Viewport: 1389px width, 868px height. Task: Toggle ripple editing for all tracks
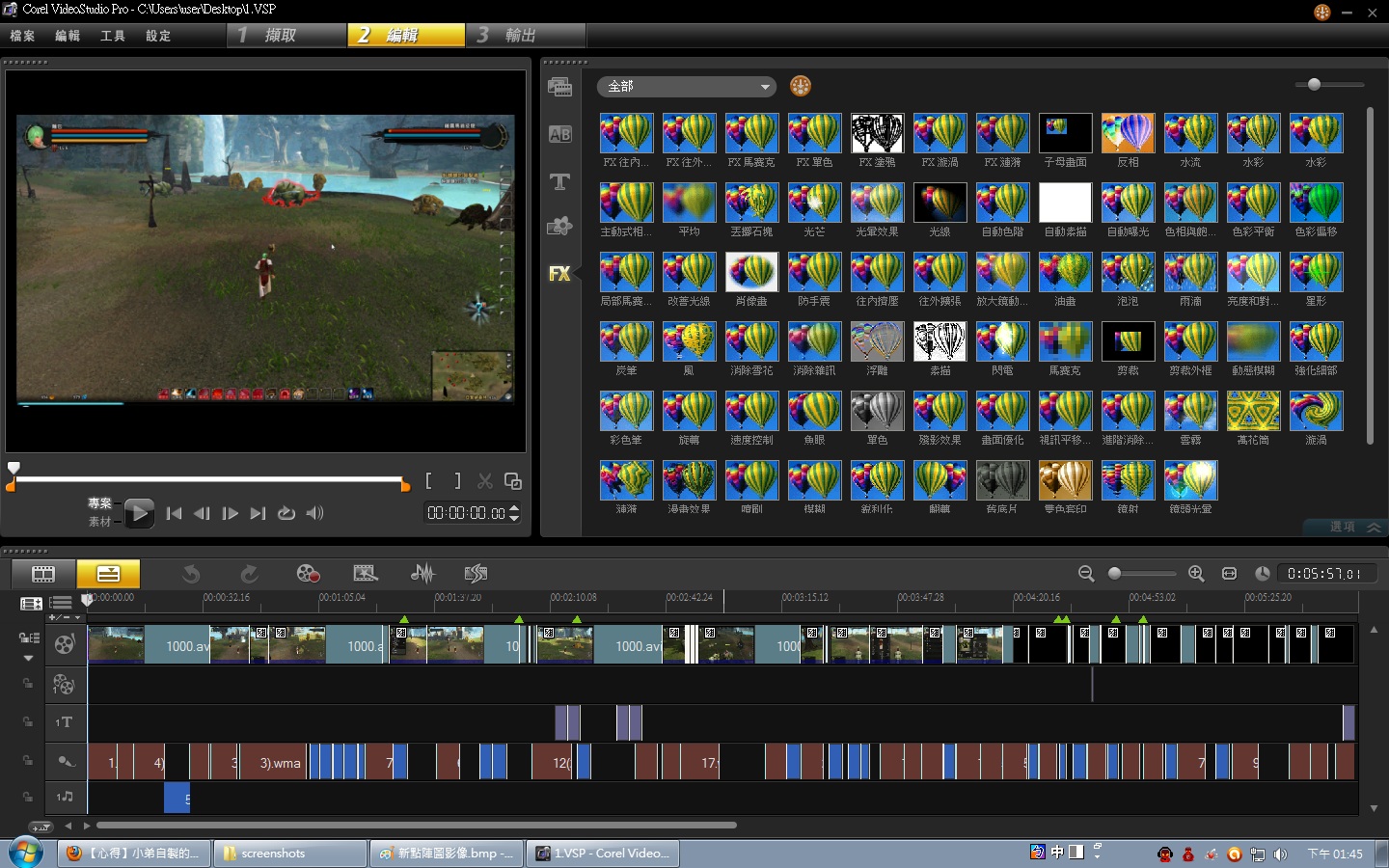pos(29,637)
